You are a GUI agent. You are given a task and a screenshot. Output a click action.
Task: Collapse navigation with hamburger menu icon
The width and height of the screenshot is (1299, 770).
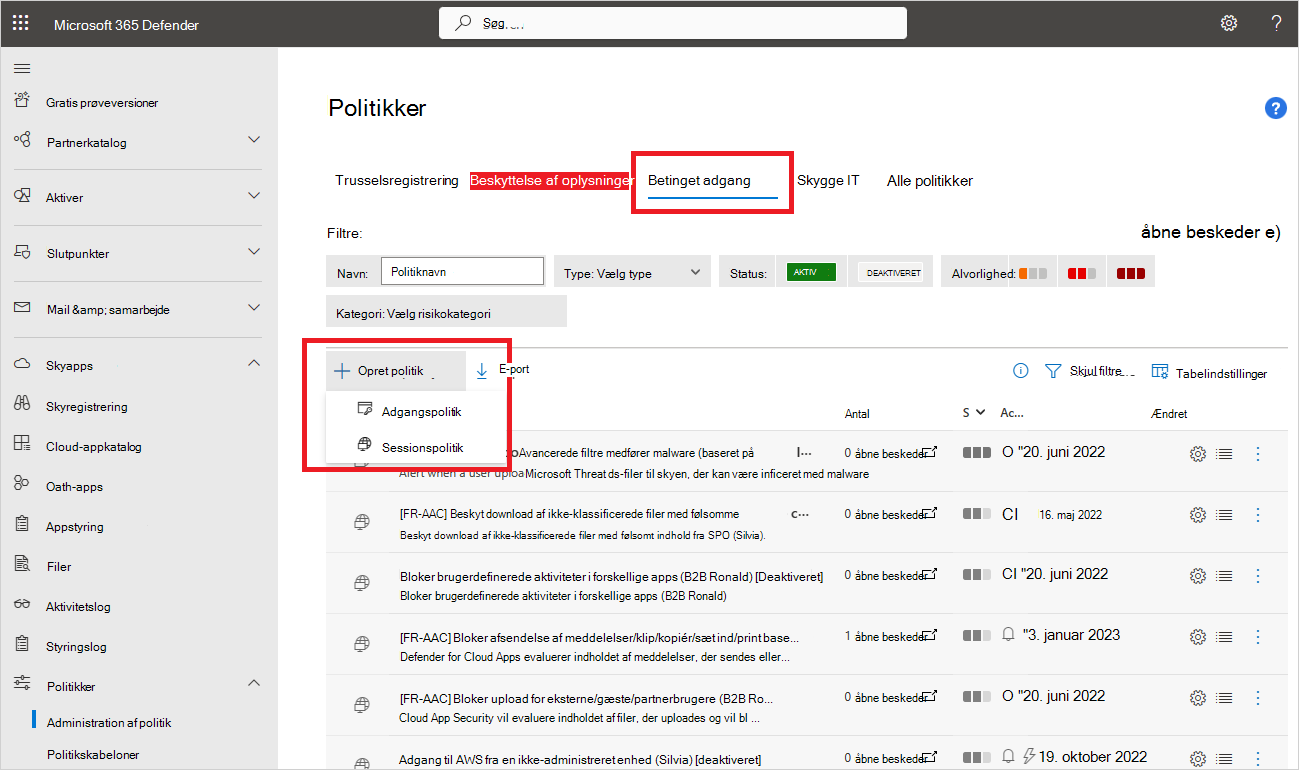(x=22, y=68)
